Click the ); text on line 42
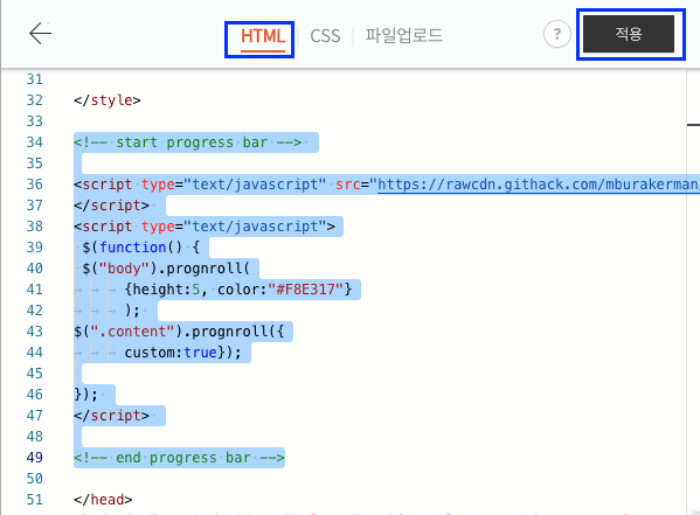The height and width of the screenshot is (515, 700). coord(132,311)
